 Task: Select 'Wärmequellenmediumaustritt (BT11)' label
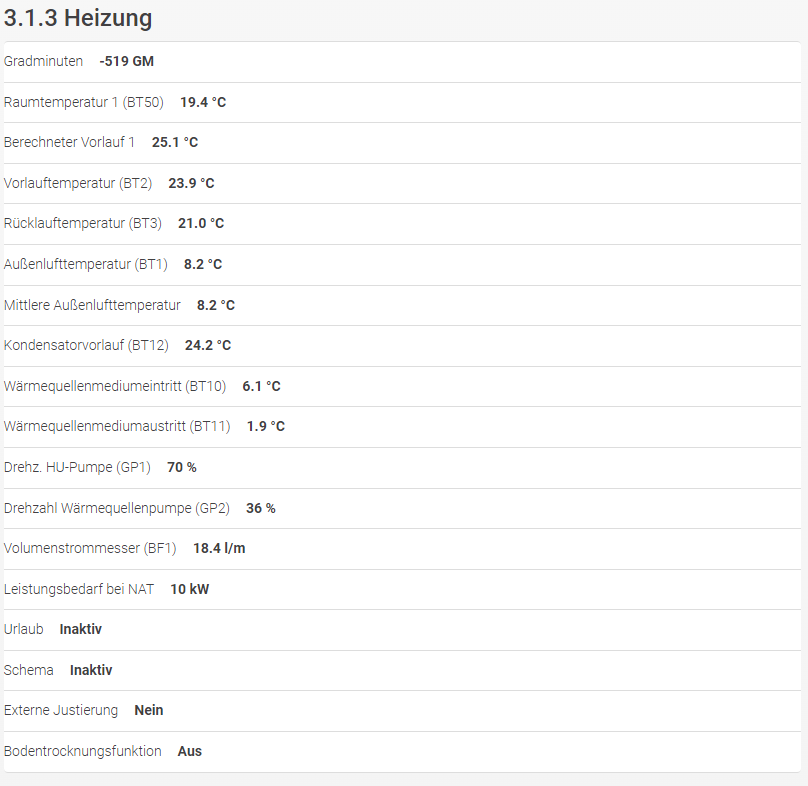(x=117, y=426)
